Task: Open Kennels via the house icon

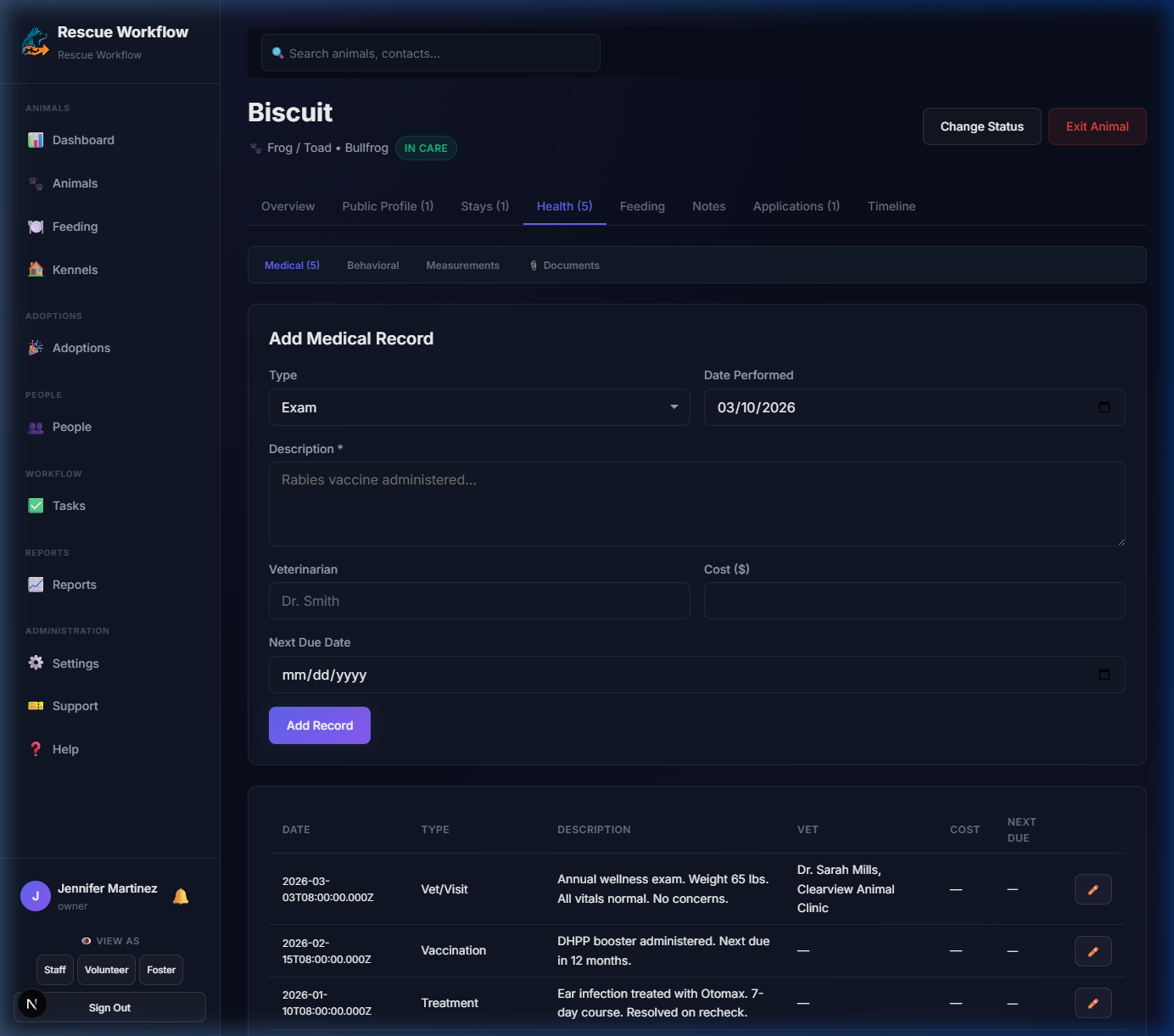Action: point(36,270)
